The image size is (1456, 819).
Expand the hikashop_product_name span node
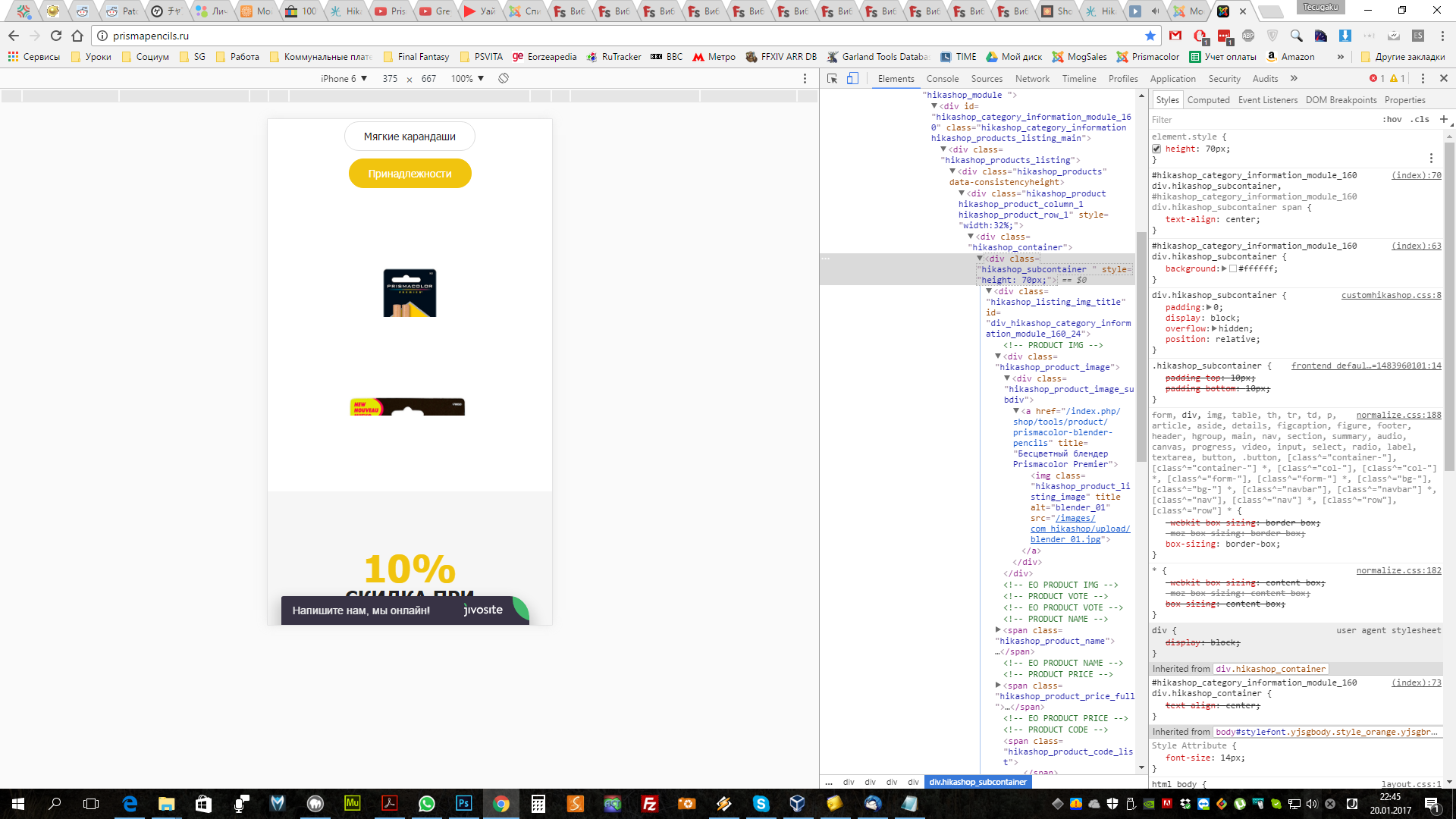tap(998, 629)
